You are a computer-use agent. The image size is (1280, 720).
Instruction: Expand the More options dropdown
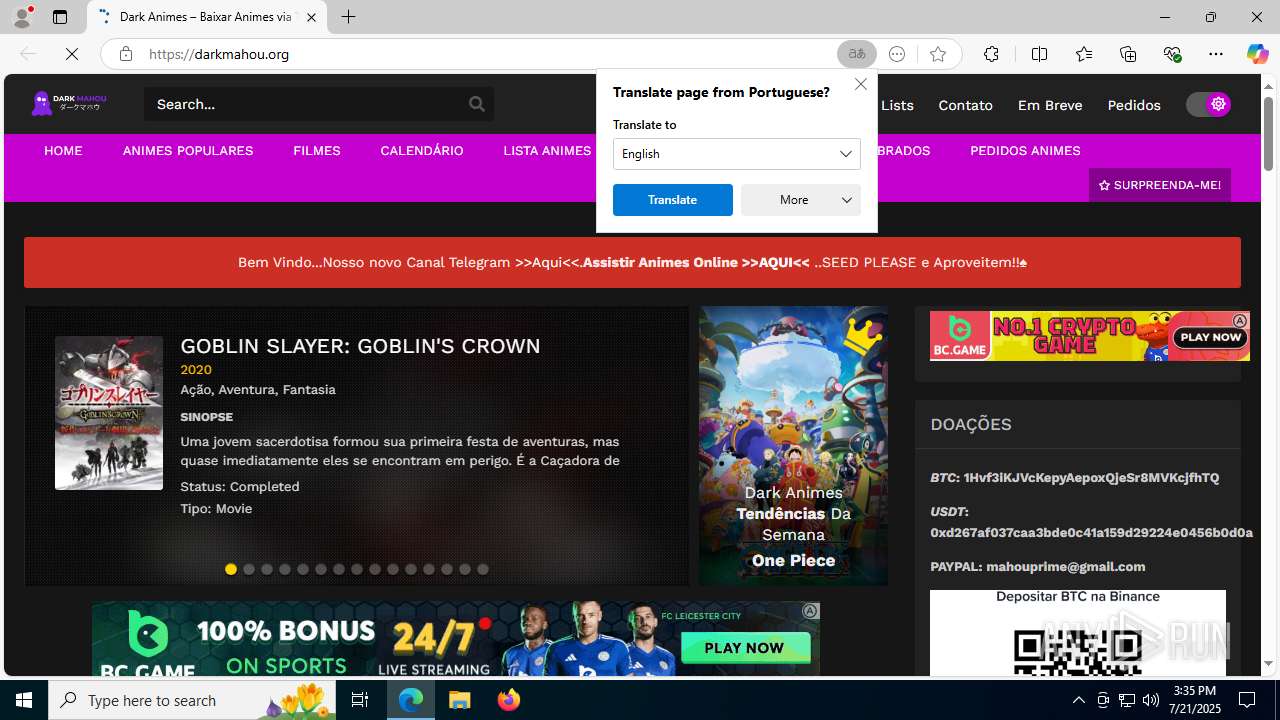click(801, 200)
